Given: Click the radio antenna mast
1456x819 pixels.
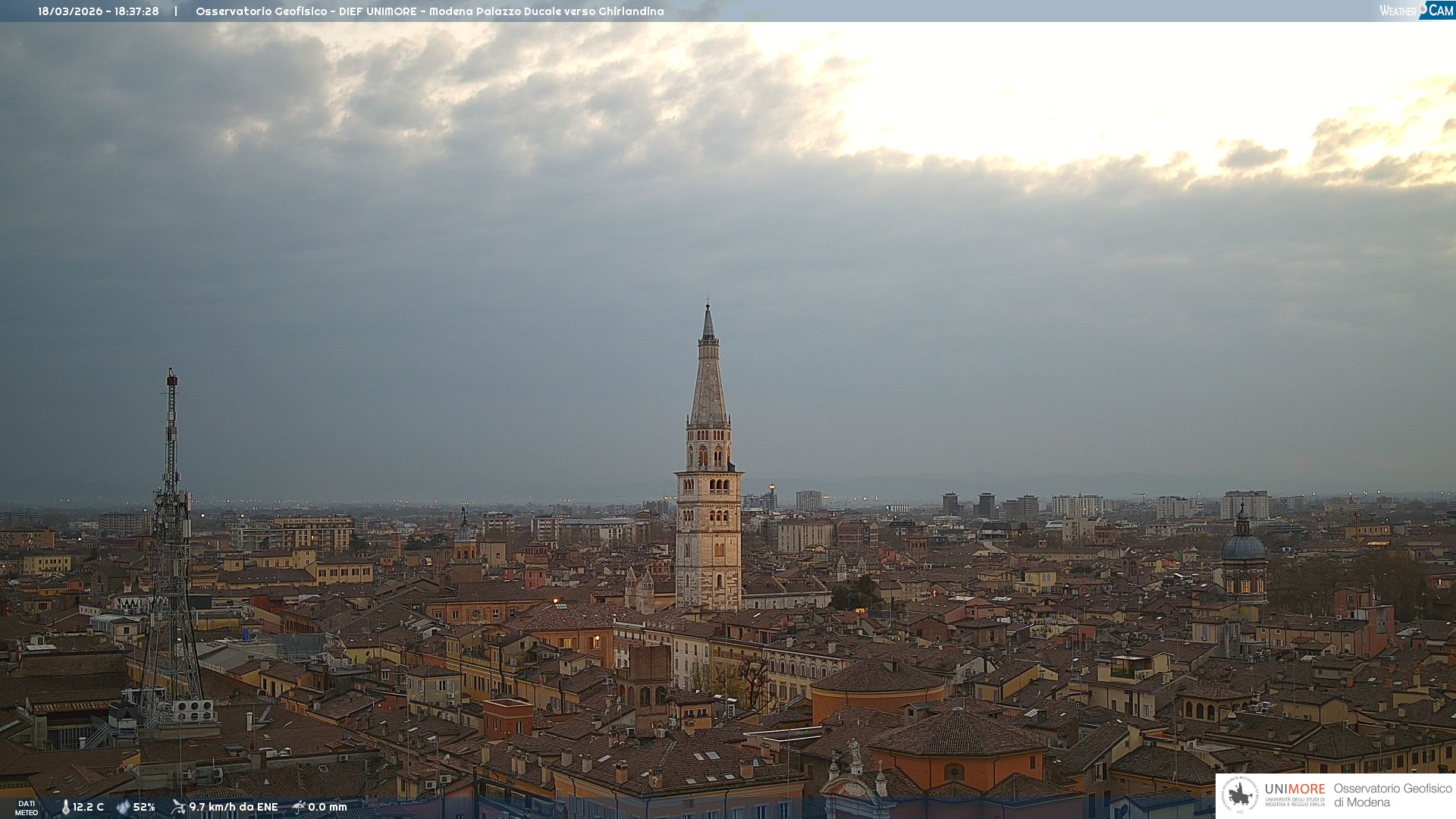Looking at the screenshot, I should [x=171, y=531].
